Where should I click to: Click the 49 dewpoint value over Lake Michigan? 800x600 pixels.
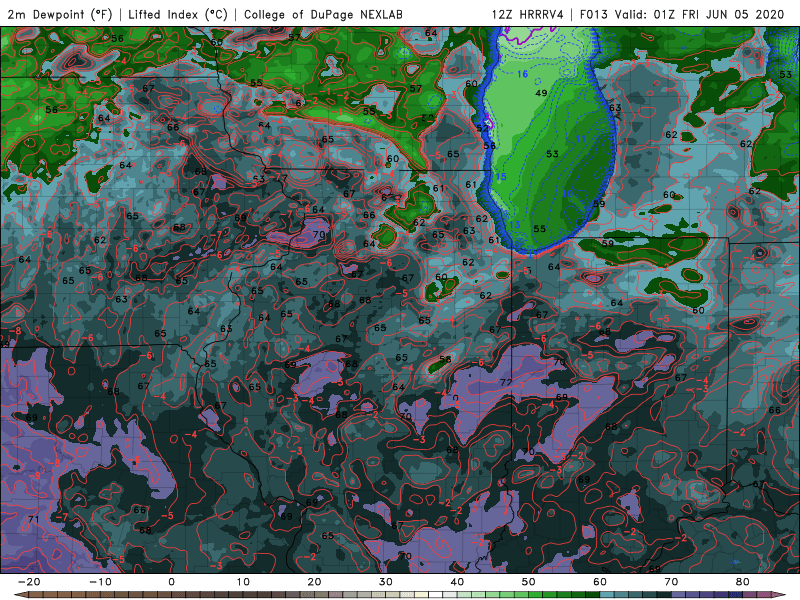pyautogui.click(x=541, y=93)
